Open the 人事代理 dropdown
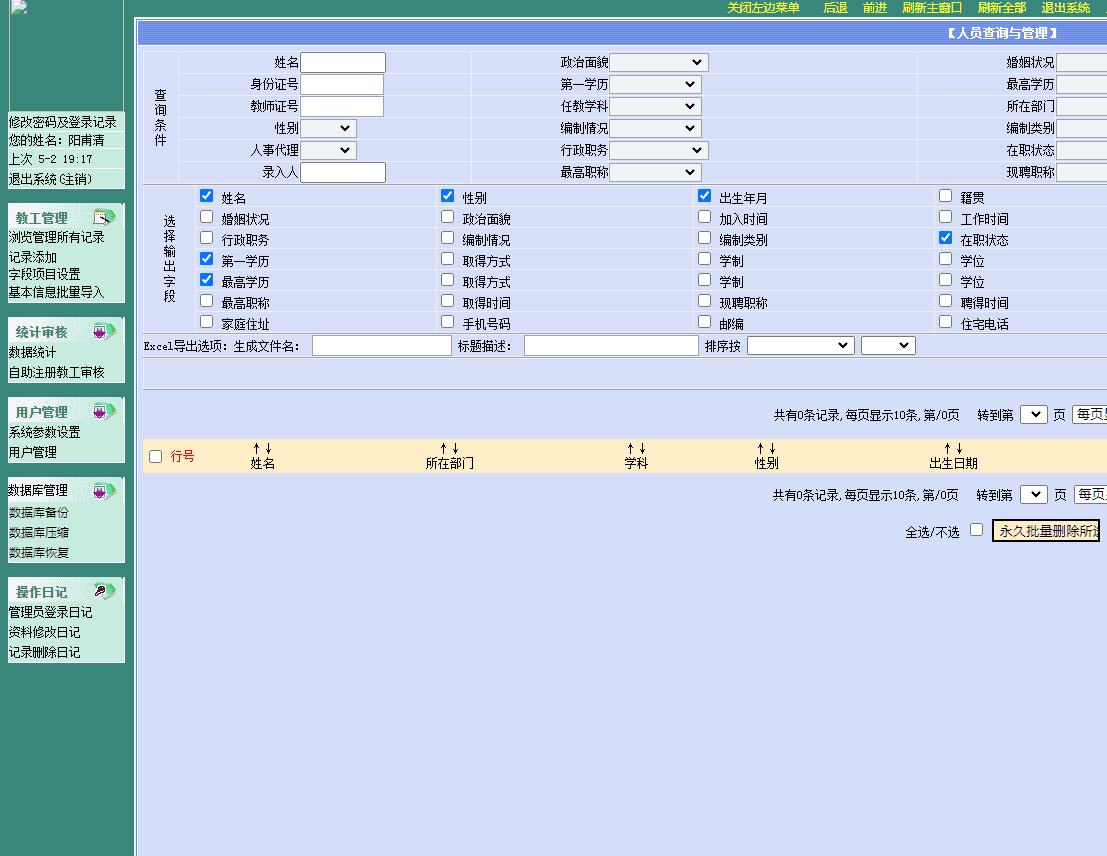The height and width of the screenshot is (856, 1107). point(328,150)
